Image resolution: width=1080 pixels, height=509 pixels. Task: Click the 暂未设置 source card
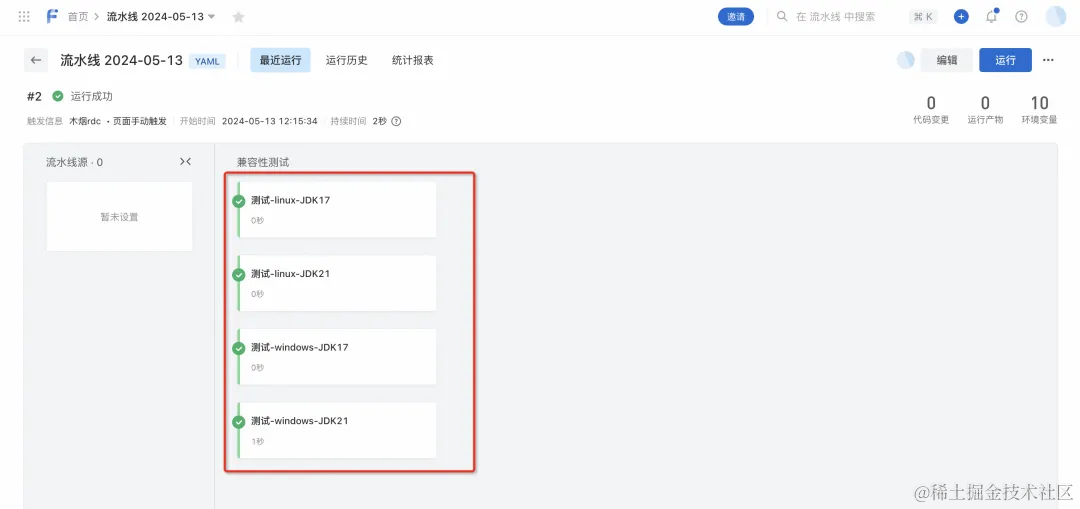tap(119, 216)
